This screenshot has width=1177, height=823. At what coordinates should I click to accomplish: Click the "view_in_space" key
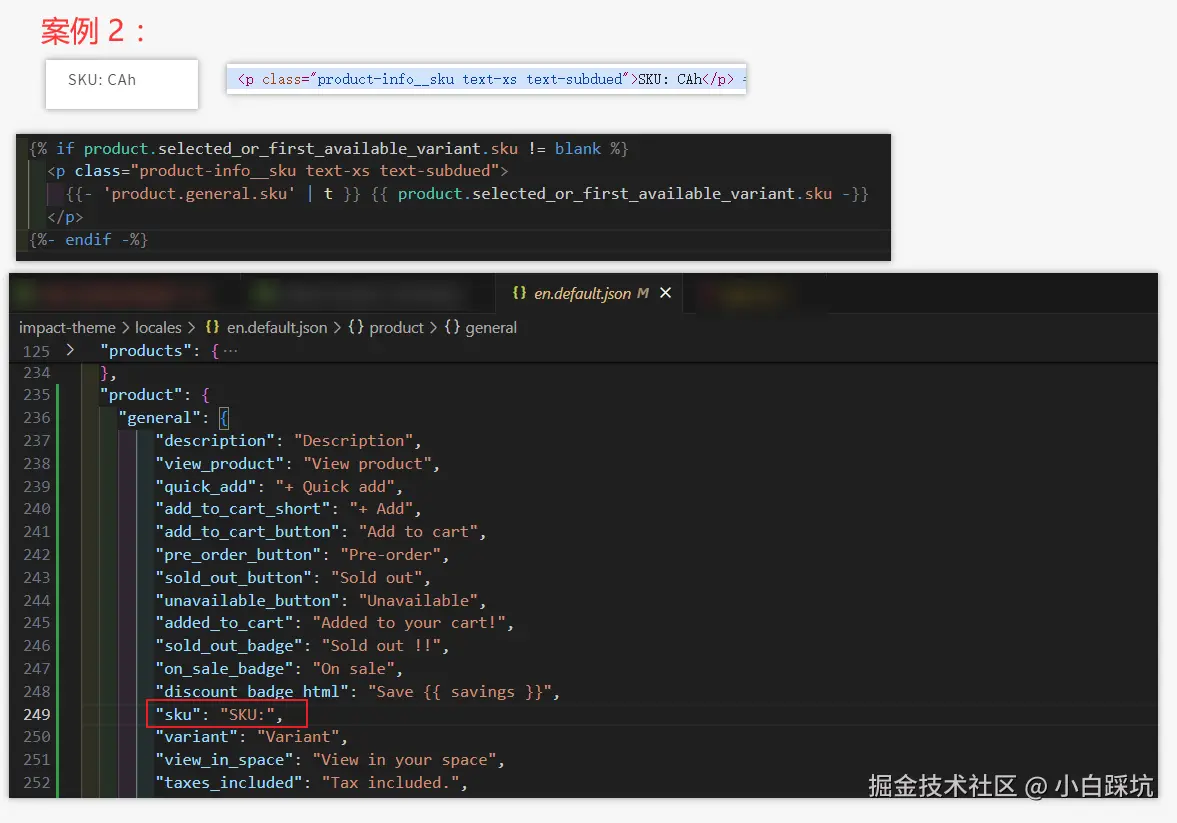click(224, 760)
